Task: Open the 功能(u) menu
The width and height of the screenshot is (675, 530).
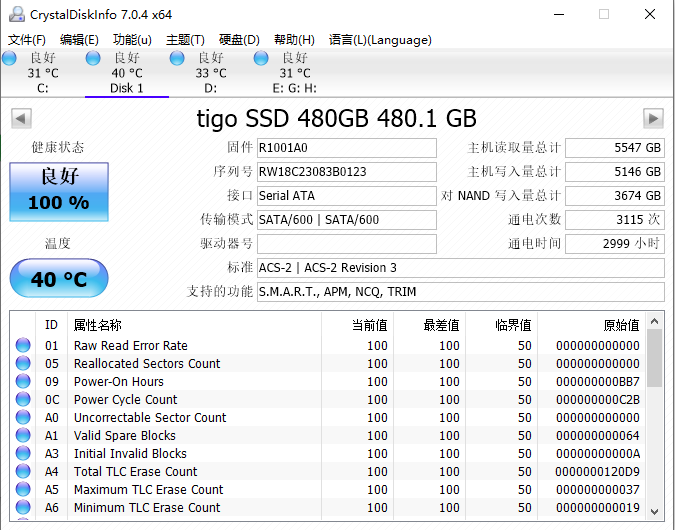Action: [x=132, y=40]
